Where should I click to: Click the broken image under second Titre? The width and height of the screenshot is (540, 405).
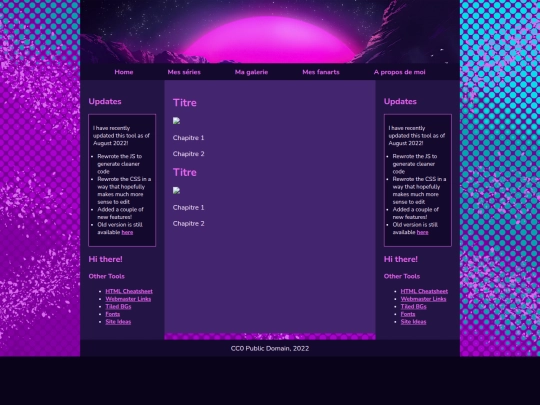(x=176, y=191)
